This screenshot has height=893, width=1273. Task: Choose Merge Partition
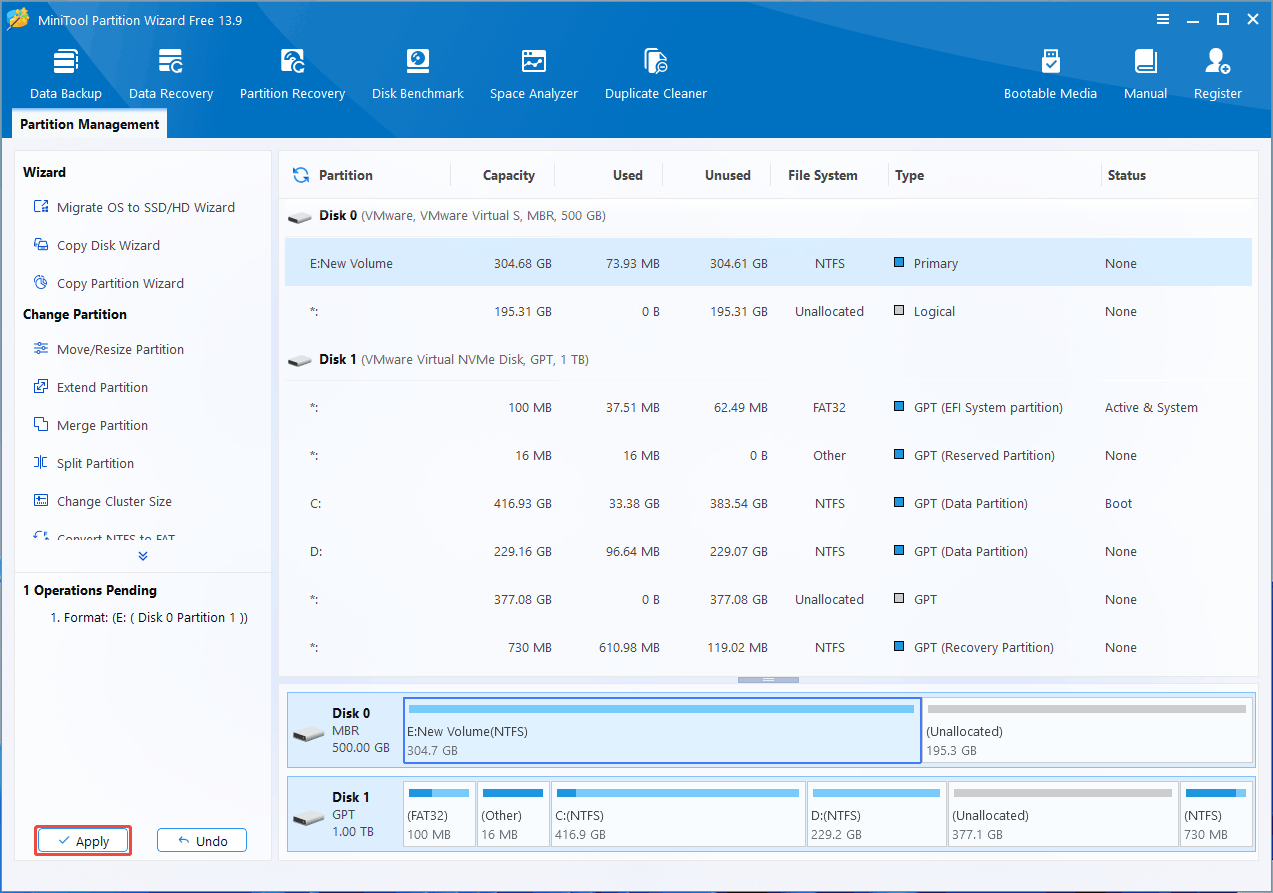[91, 425]
